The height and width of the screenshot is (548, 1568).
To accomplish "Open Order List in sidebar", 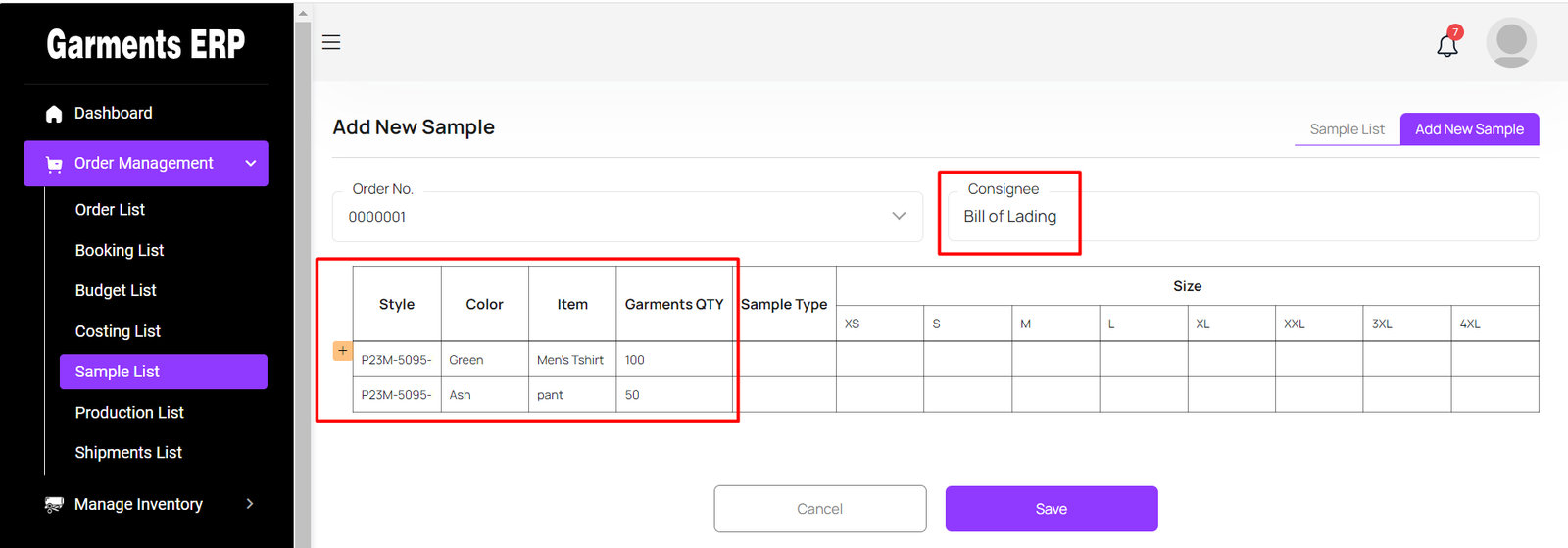I will pos(110,210).
